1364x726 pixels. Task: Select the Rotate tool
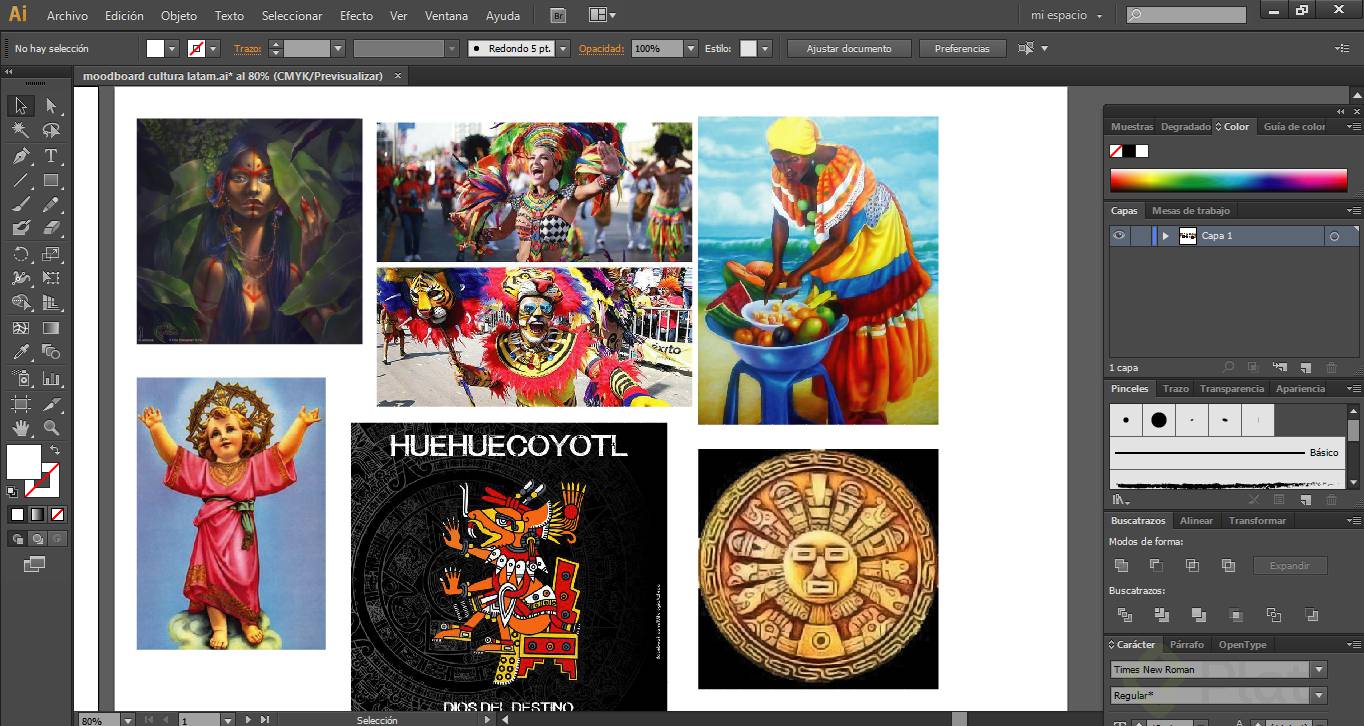(20, 254)
